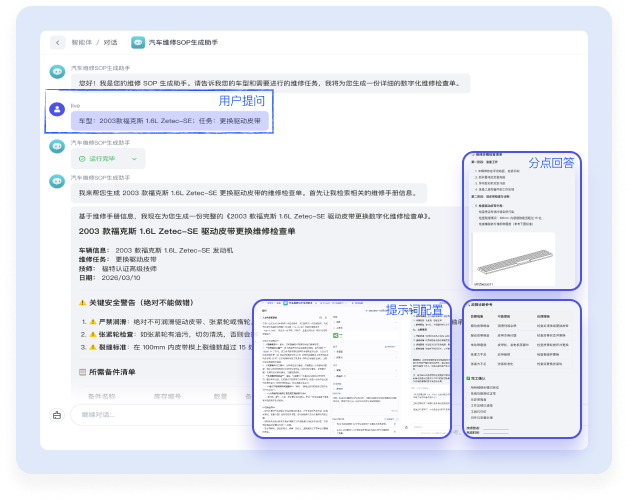Expand the 运行完毕 run status chevron
The height and width of the screenshot is (500, 628).
pos(134,159)
